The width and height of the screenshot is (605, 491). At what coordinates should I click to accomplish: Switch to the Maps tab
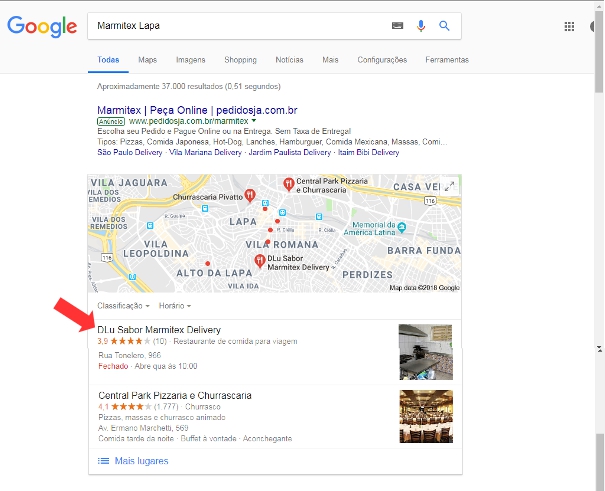tap(147, 60)
